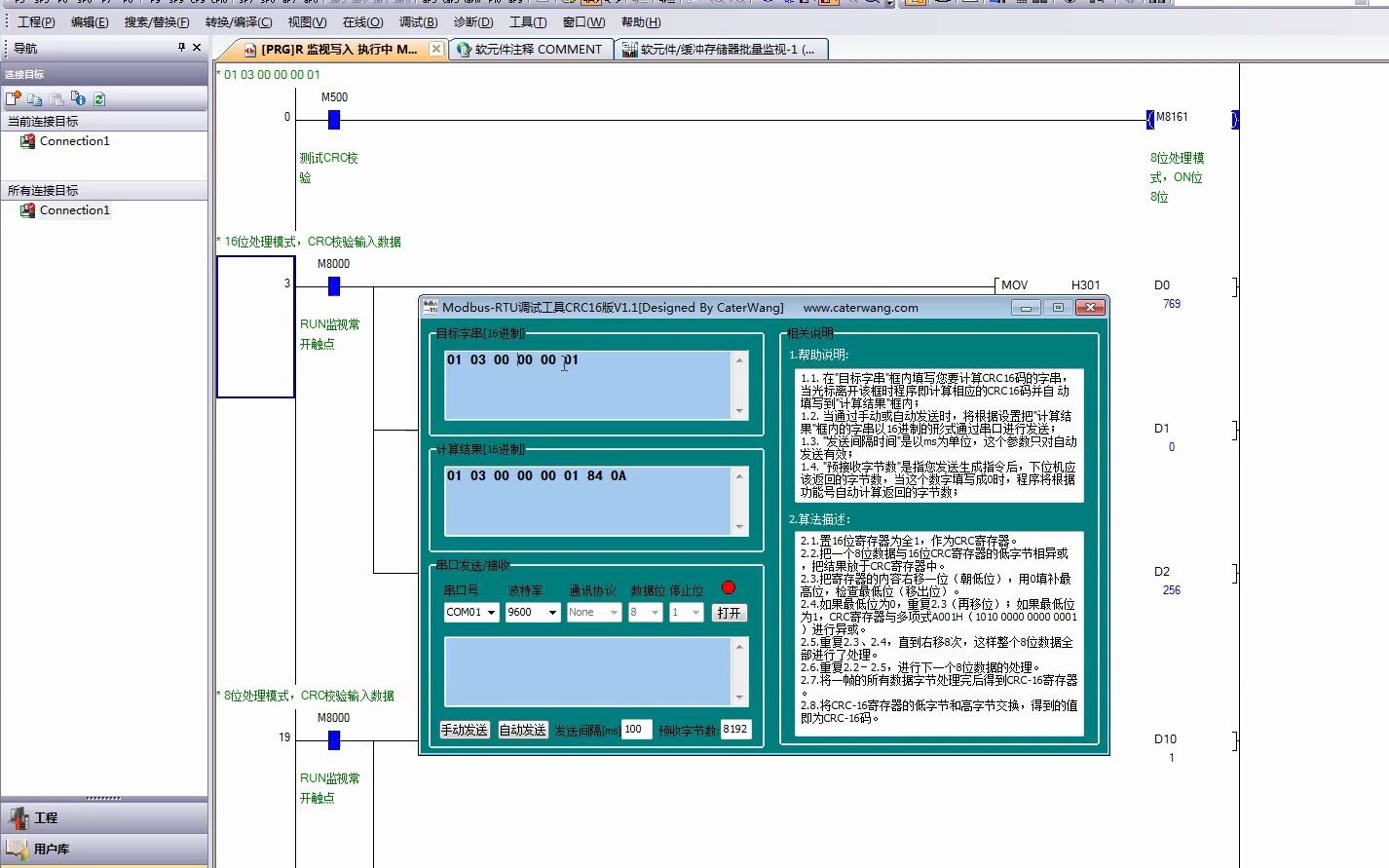Click the copy icon in the connection target toolbar

tap(35, 98)
